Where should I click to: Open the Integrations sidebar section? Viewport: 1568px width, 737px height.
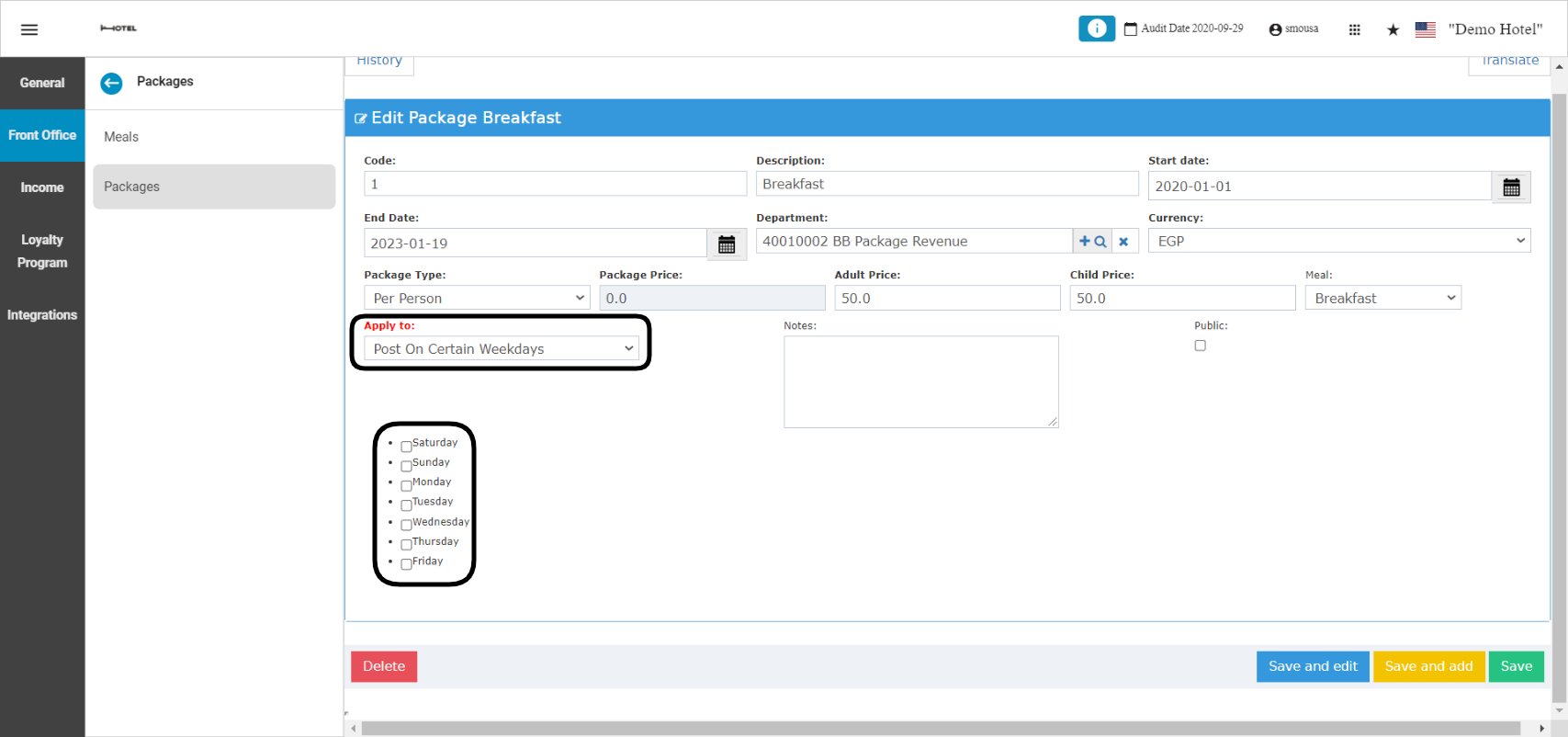pos(42,315)
